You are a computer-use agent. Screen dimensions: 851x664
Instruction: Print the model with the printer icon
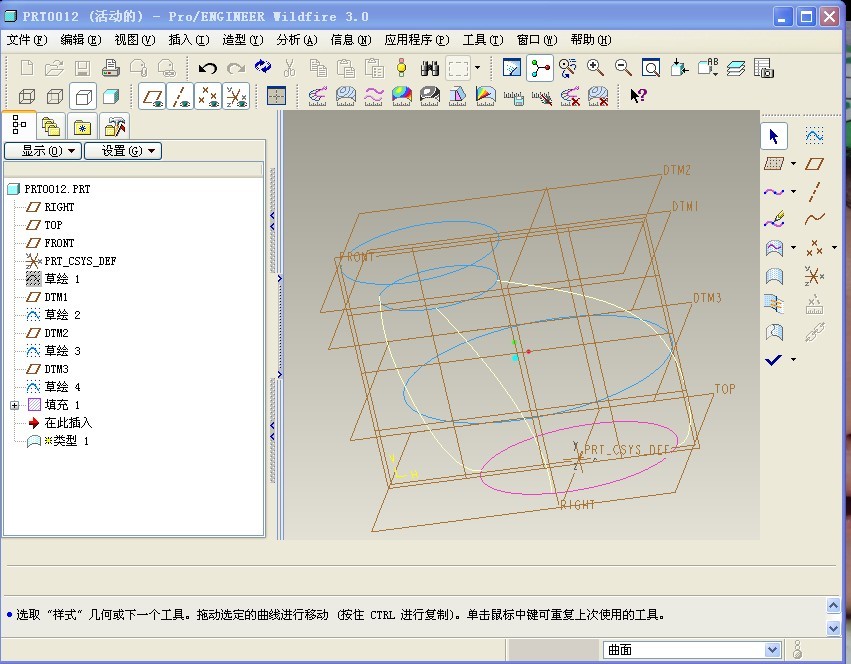(111, 68)
